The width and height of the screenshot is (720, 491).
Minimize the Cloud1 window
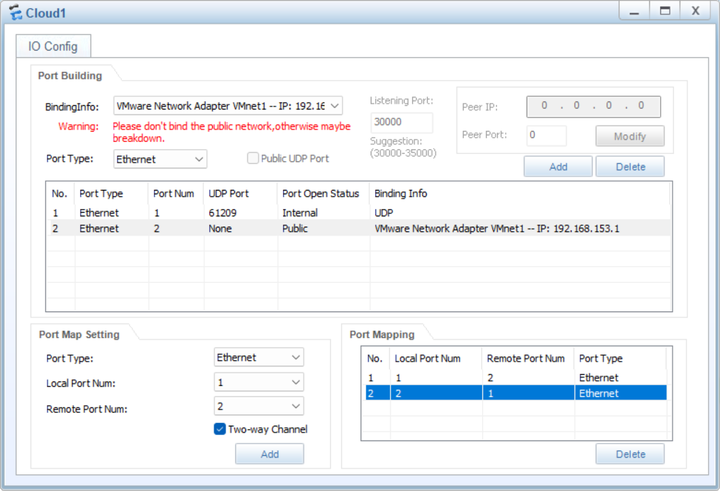click(x=632, y=10)
